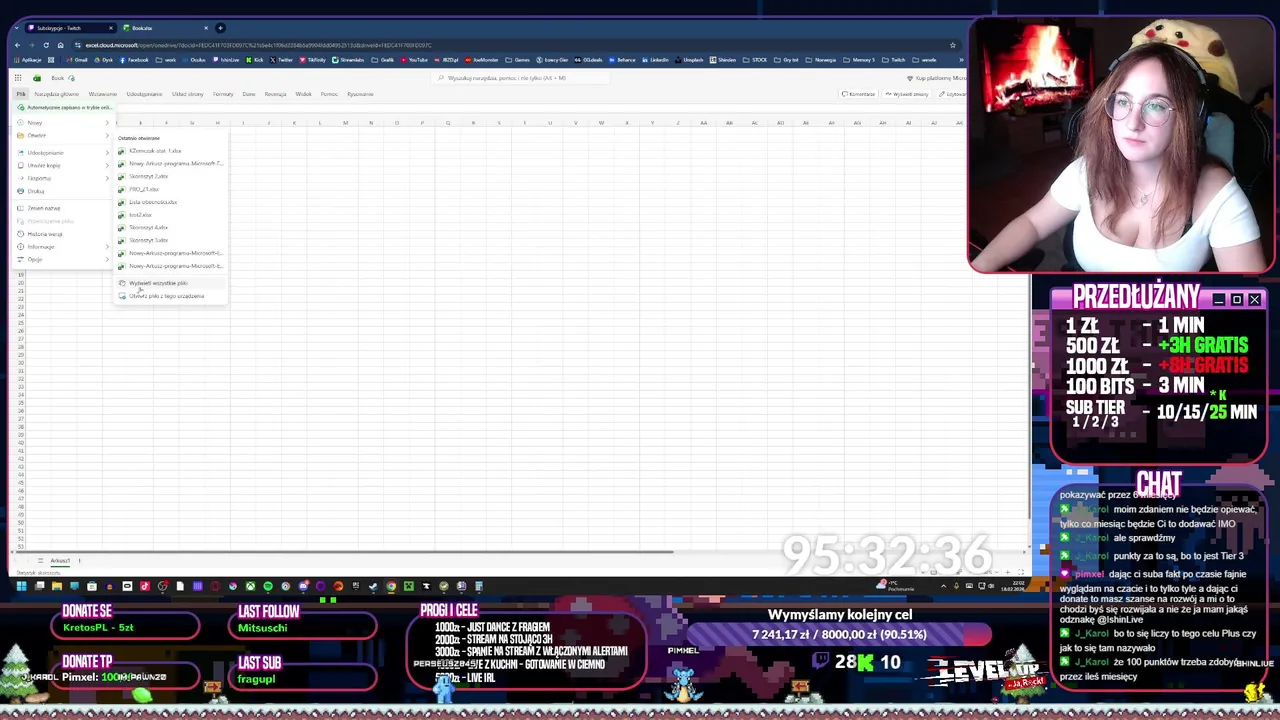Open the all sheets list icon
1280x720 pixels.
[x=40, y=561]
